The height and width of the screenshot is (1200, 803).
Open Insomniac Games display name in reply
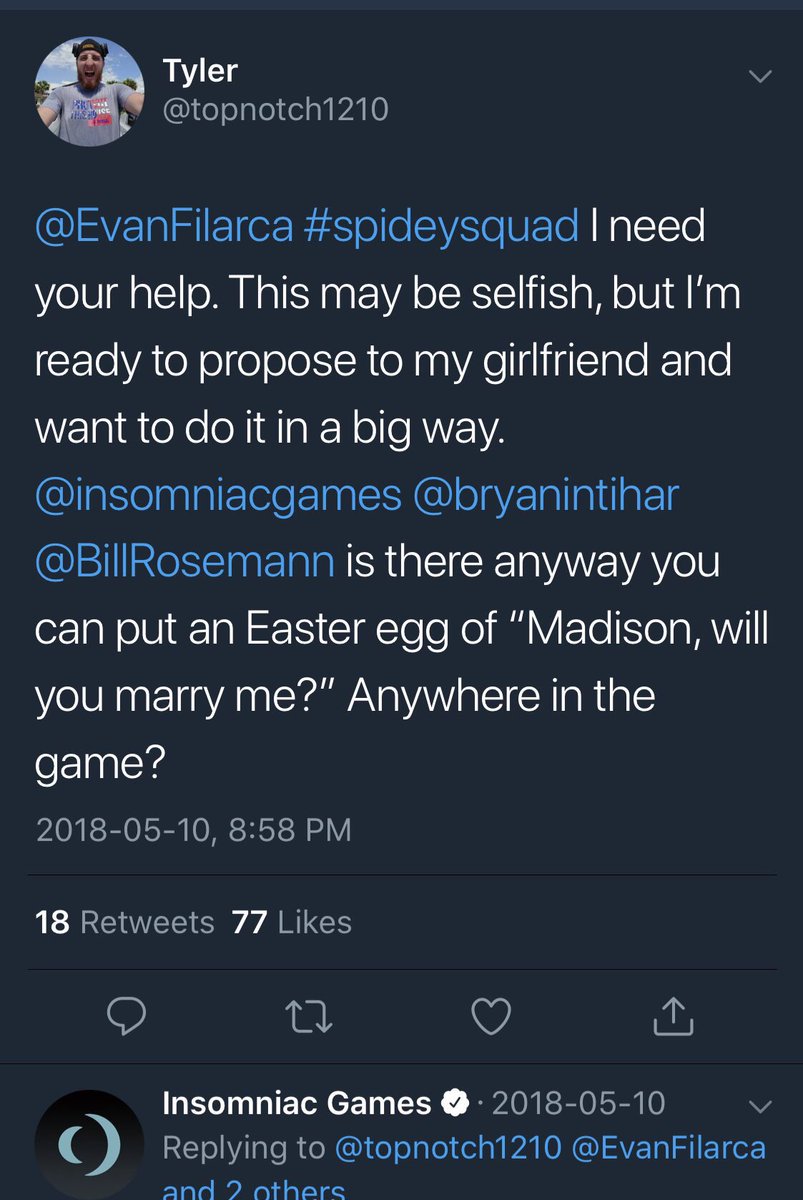[x=297, y=1103]
